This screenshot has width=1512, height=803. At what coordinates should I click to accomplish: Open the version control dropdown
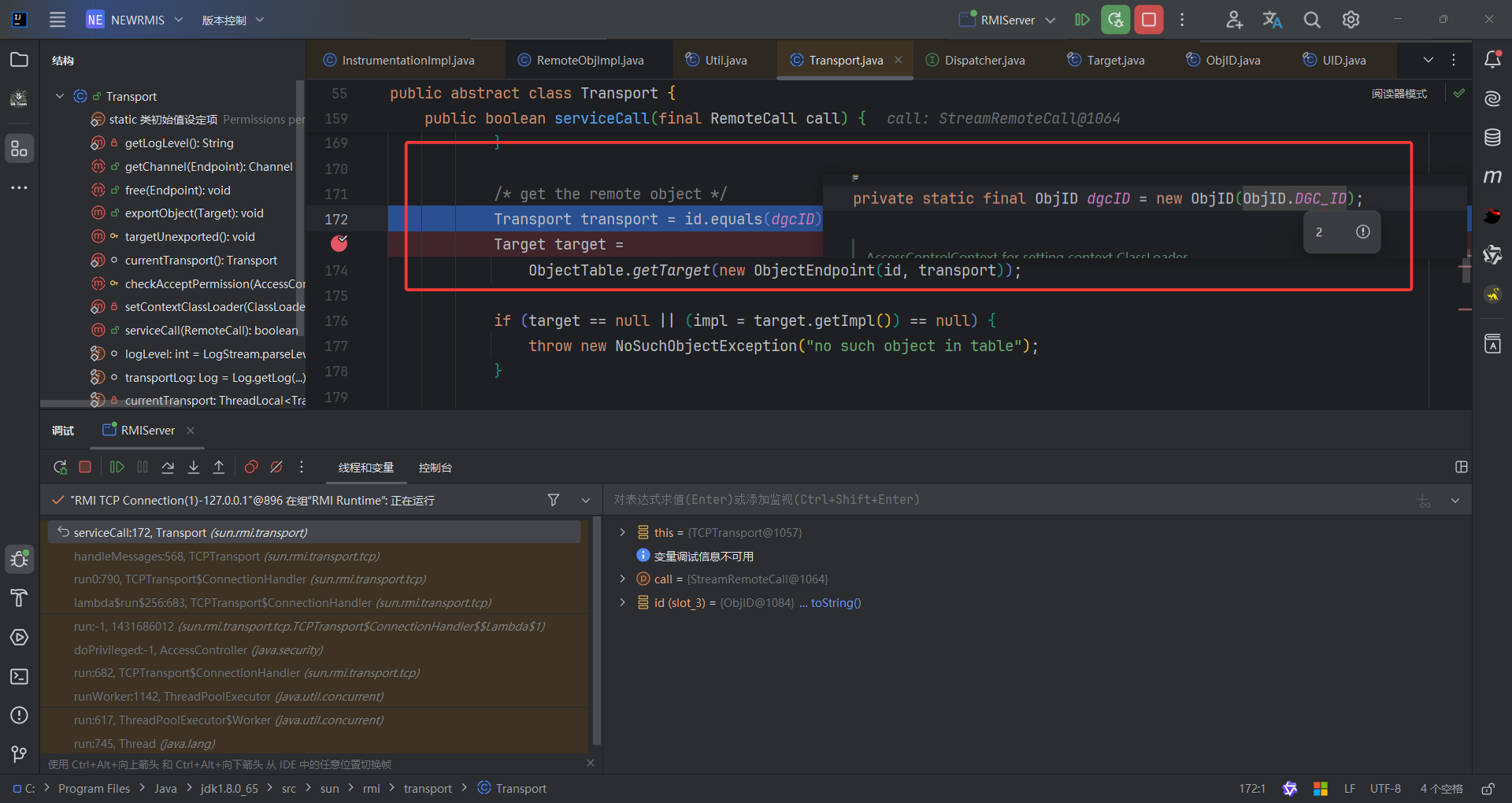click(232, 20)
